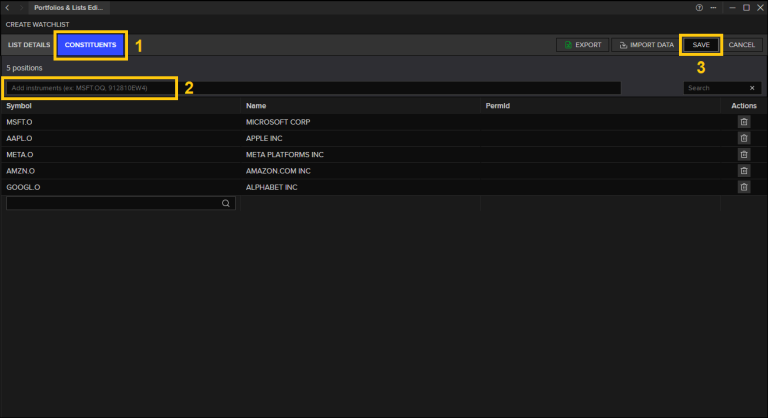This screenshot has height=418, width=768.
Task: Open the more options ellipsis in title bar
Action: [x=713, y=8]
